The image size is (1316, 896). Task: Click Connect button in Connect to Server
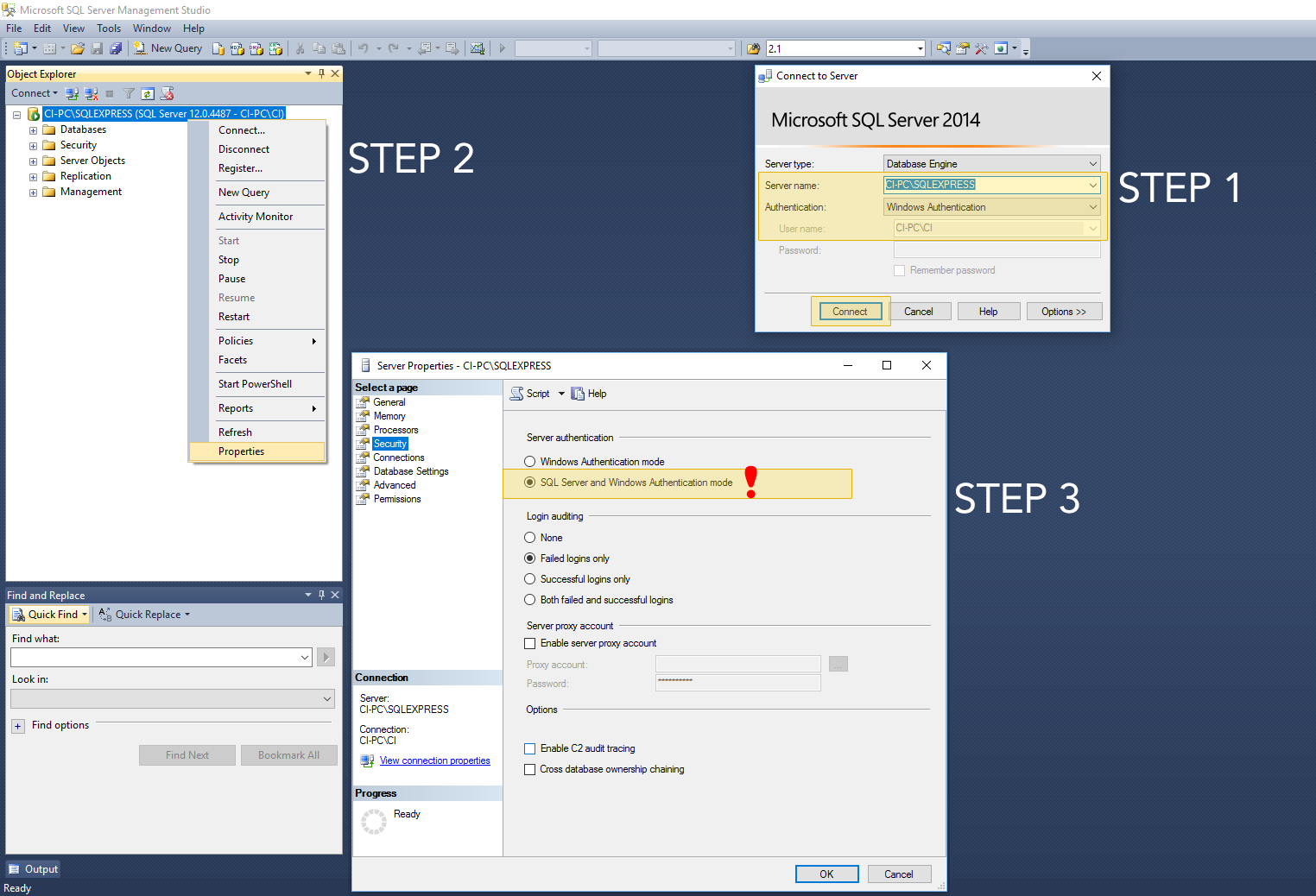850,312
